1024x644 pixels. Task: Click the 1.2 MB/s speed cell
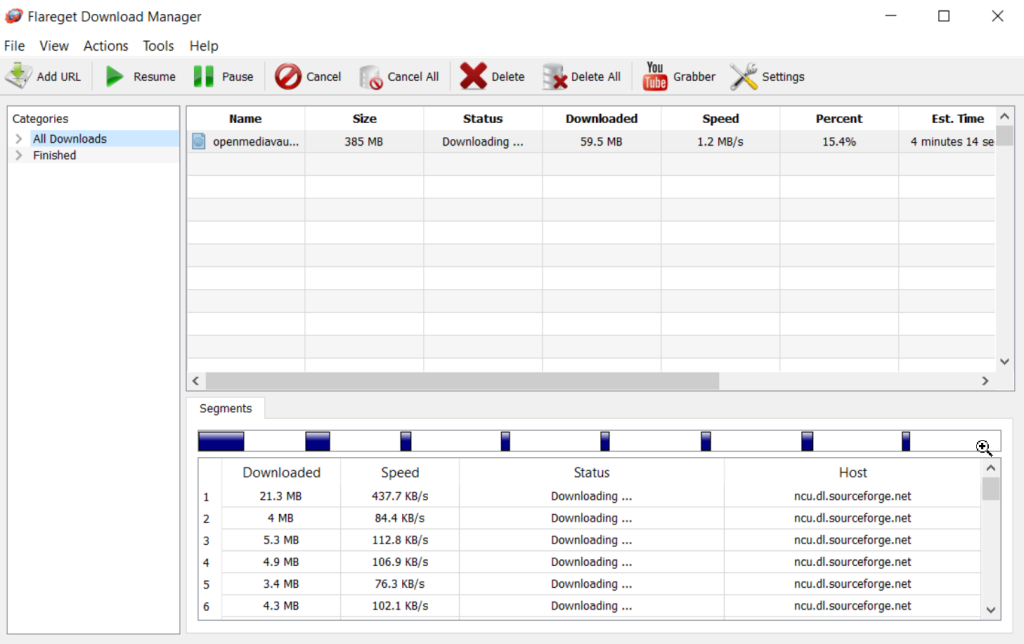point(720,142)
